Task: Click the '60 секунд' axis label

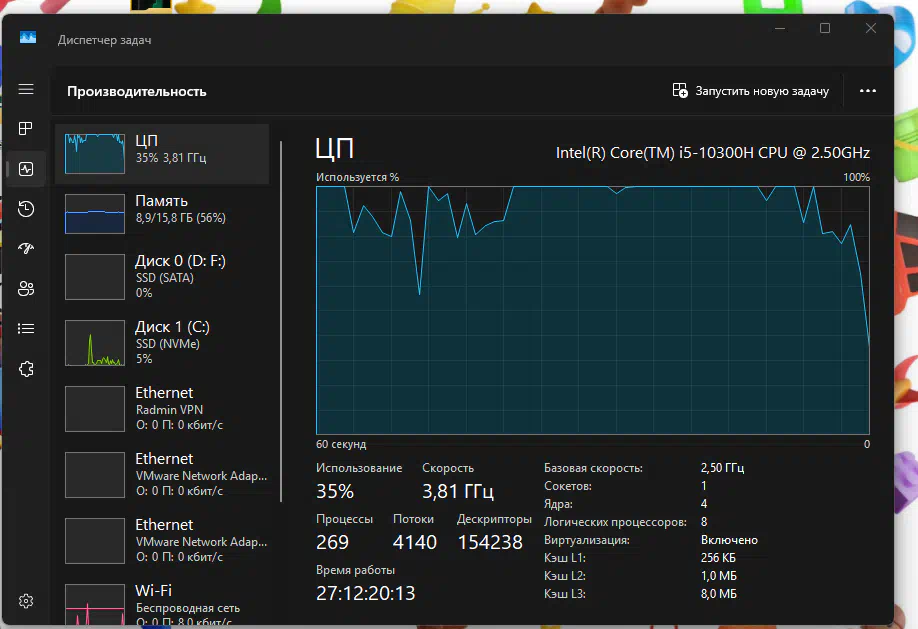Action: click(x=341, y=444)
